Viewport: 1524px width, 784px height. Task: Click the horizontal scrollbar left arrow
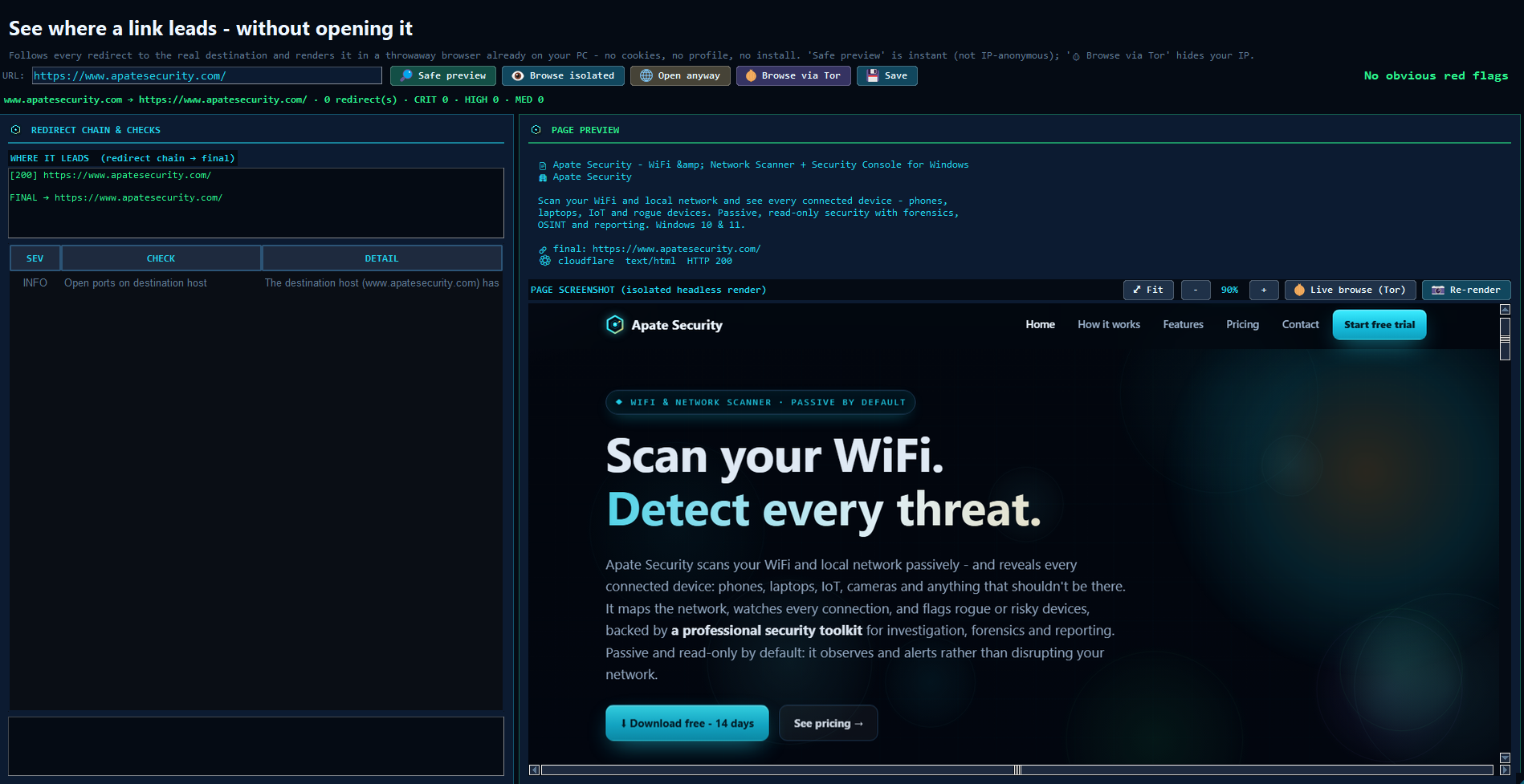click(x=535, y=770)
